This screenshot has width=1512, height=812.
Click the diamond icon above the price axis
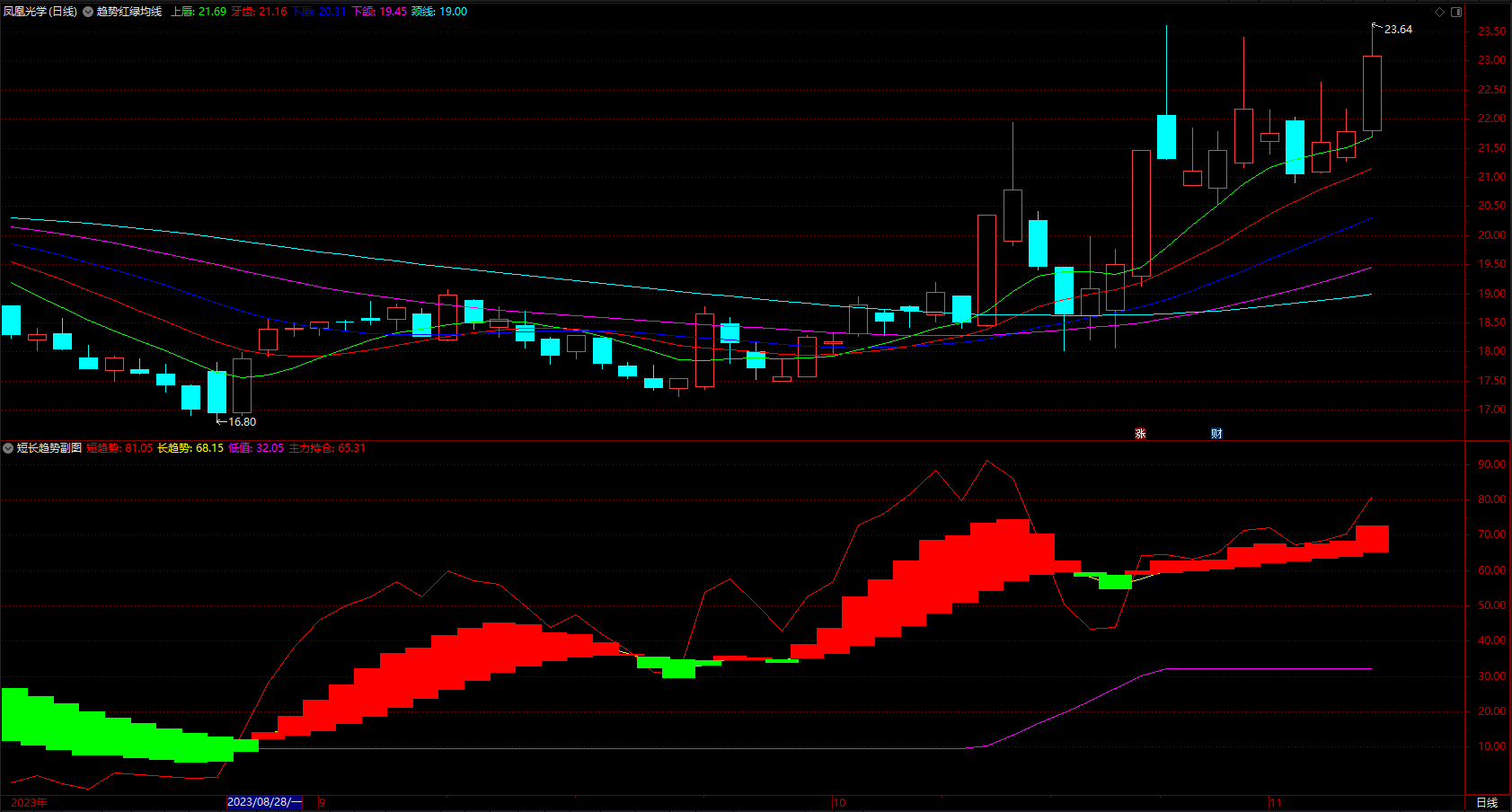coord(1439,12)
